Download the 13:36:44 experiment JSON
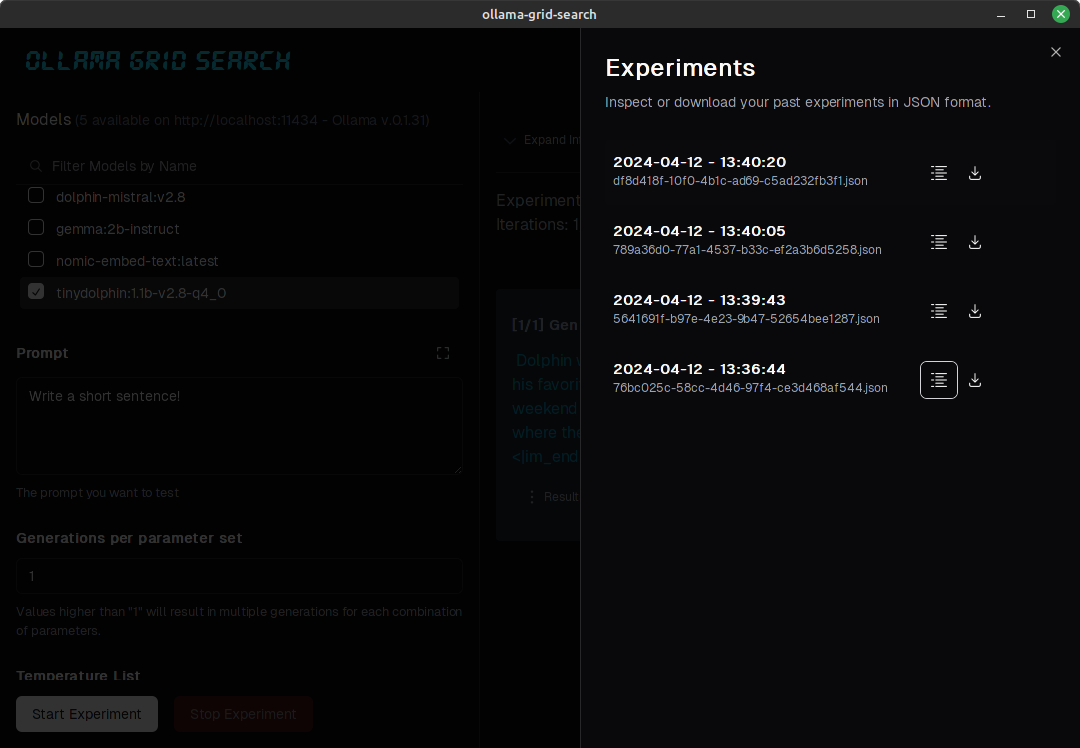The height and width of the screenshot is (748, 1080). click(x=975, y=380)
